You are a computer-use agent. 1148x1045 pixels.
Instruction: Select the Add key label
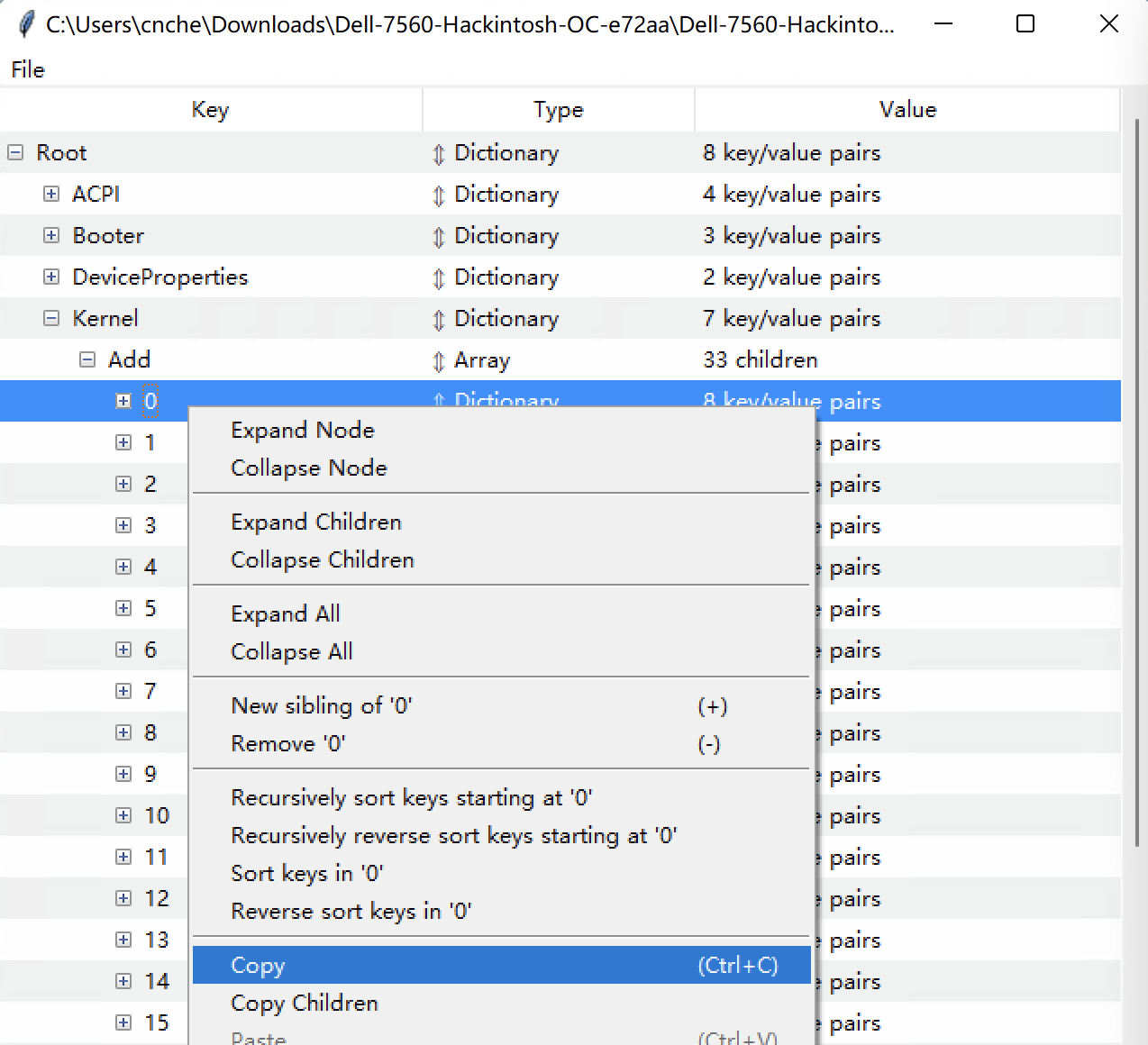129,359
